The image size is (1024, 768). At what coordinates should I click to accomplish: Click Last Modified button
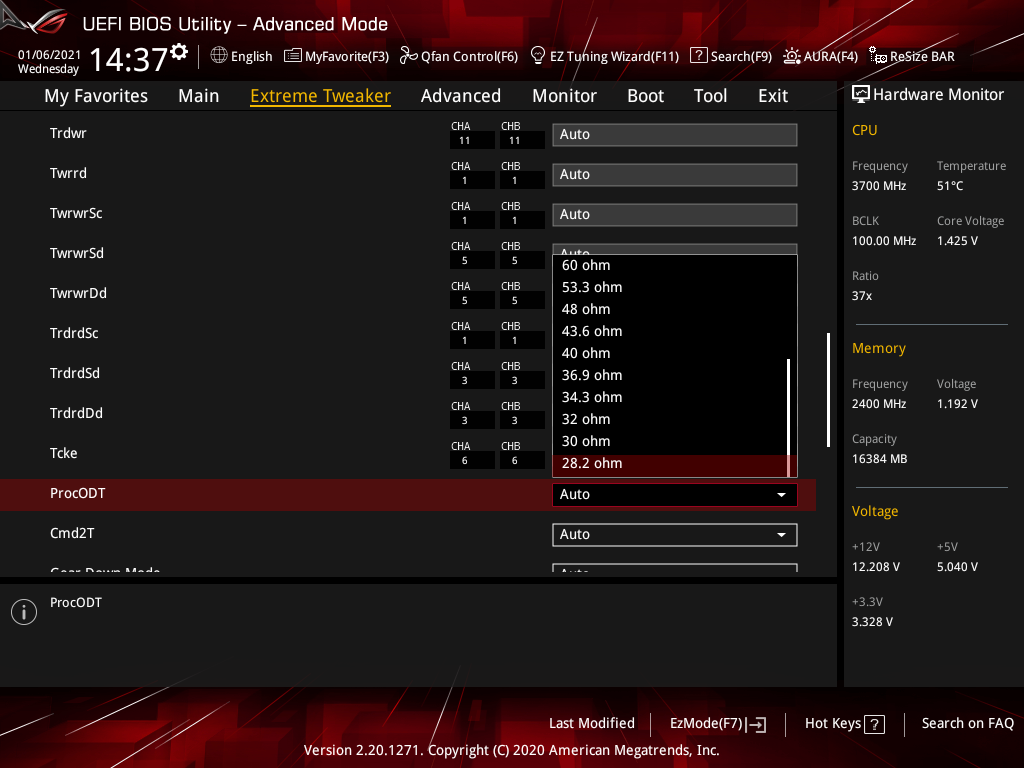click(592, 724)
